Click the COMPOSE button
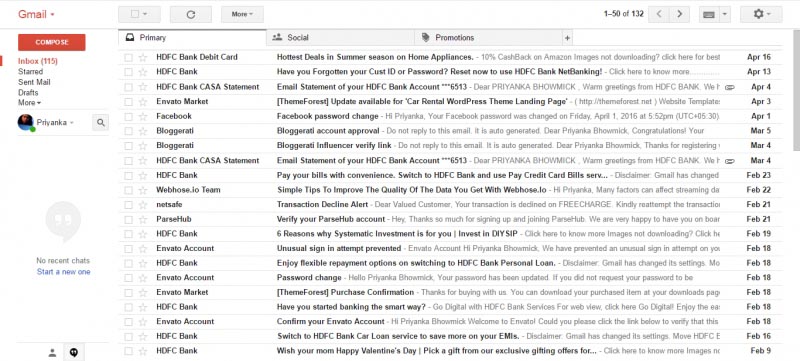This screenshot has width=800, height=361. pos(52,42)
